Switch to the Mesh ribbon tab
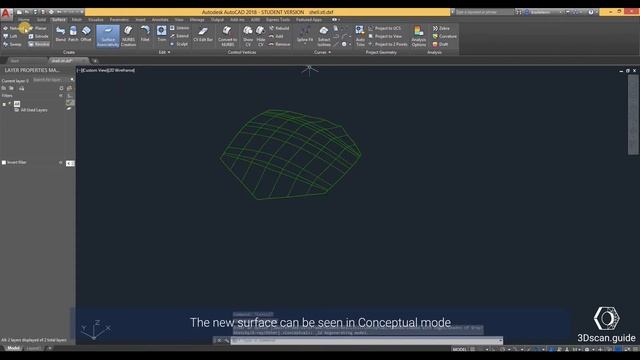Viewport: 640px width, 360px height. [x=77, y=19]
